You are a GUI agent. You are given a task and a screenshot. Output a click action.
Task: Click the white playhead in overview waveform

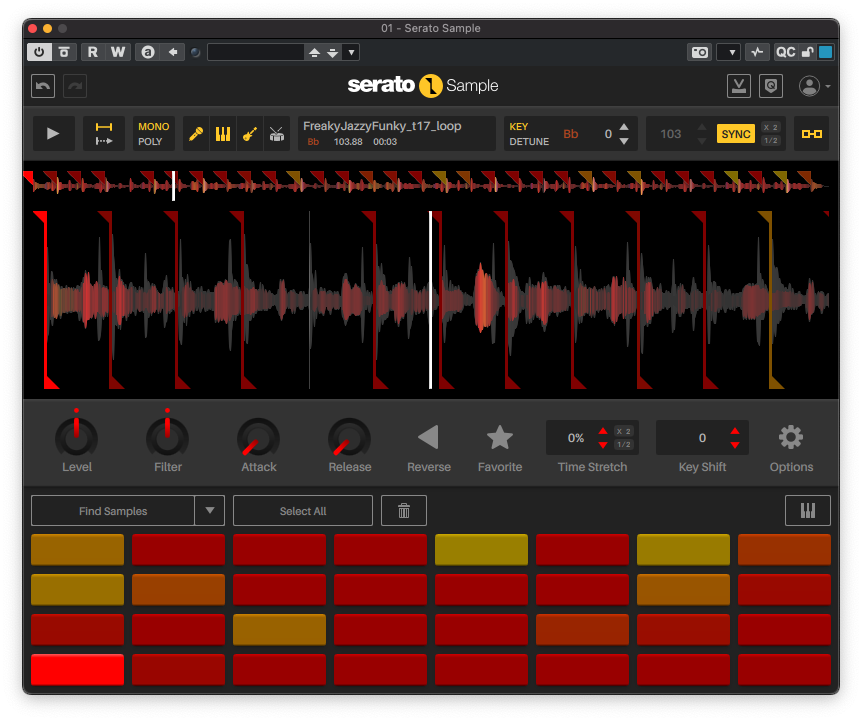[x=174, y=186]
